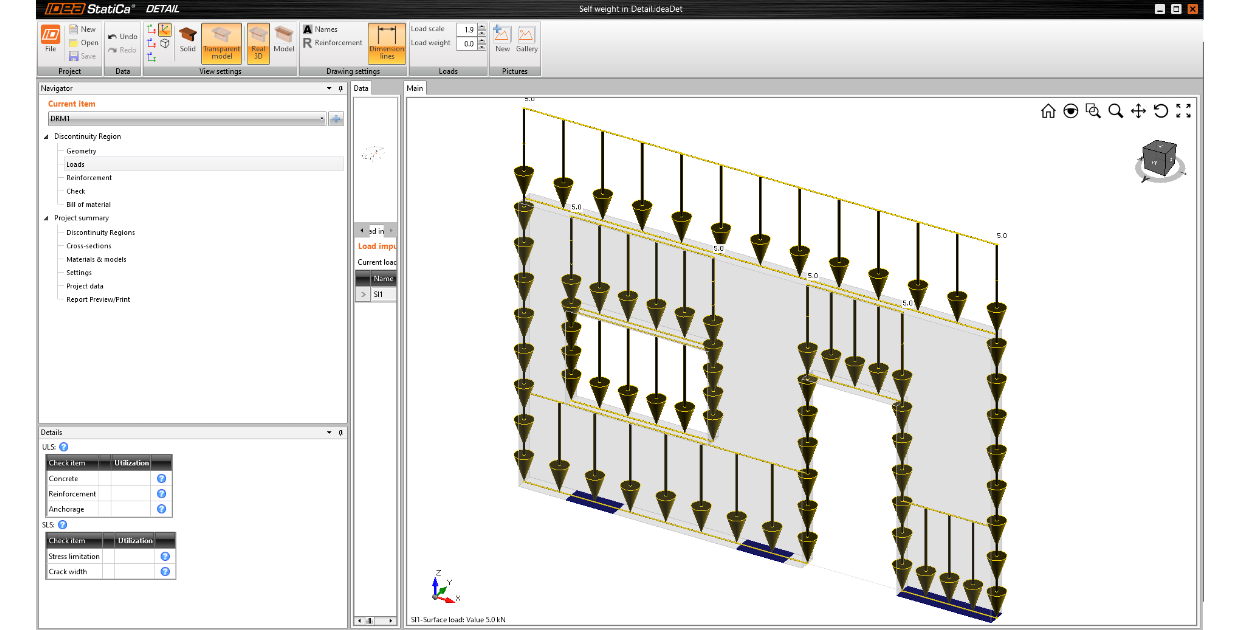This screenshot has width=1260, height=630.
Task: Select the pan tool with four arrows
Action: [x=1138, y=111]
